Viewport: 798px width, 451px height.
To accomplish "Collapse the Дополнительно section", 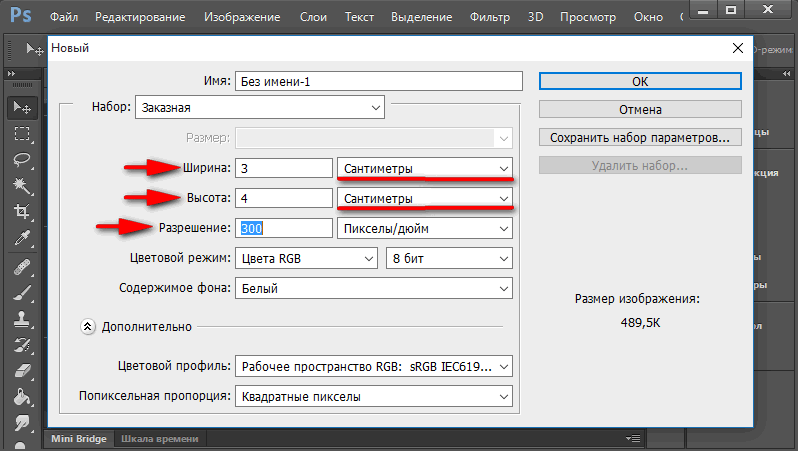I will [x=87, y=326].
